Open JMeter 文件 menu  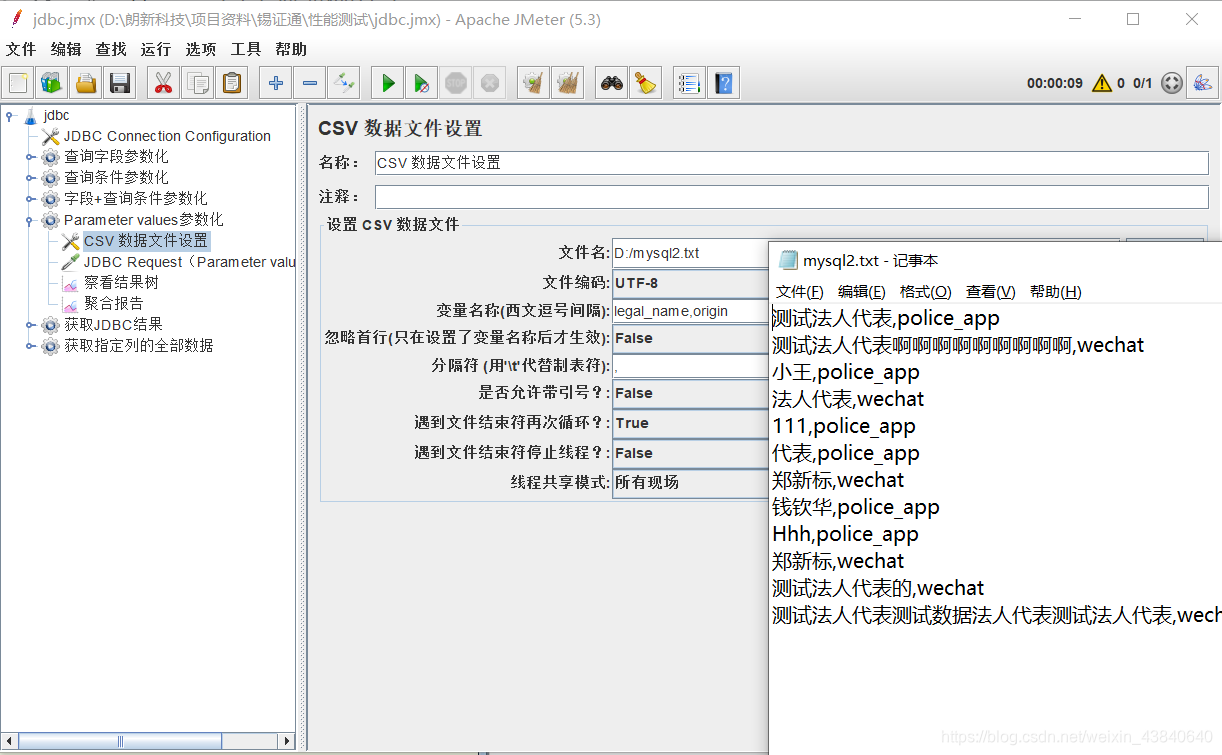point(21,49)
